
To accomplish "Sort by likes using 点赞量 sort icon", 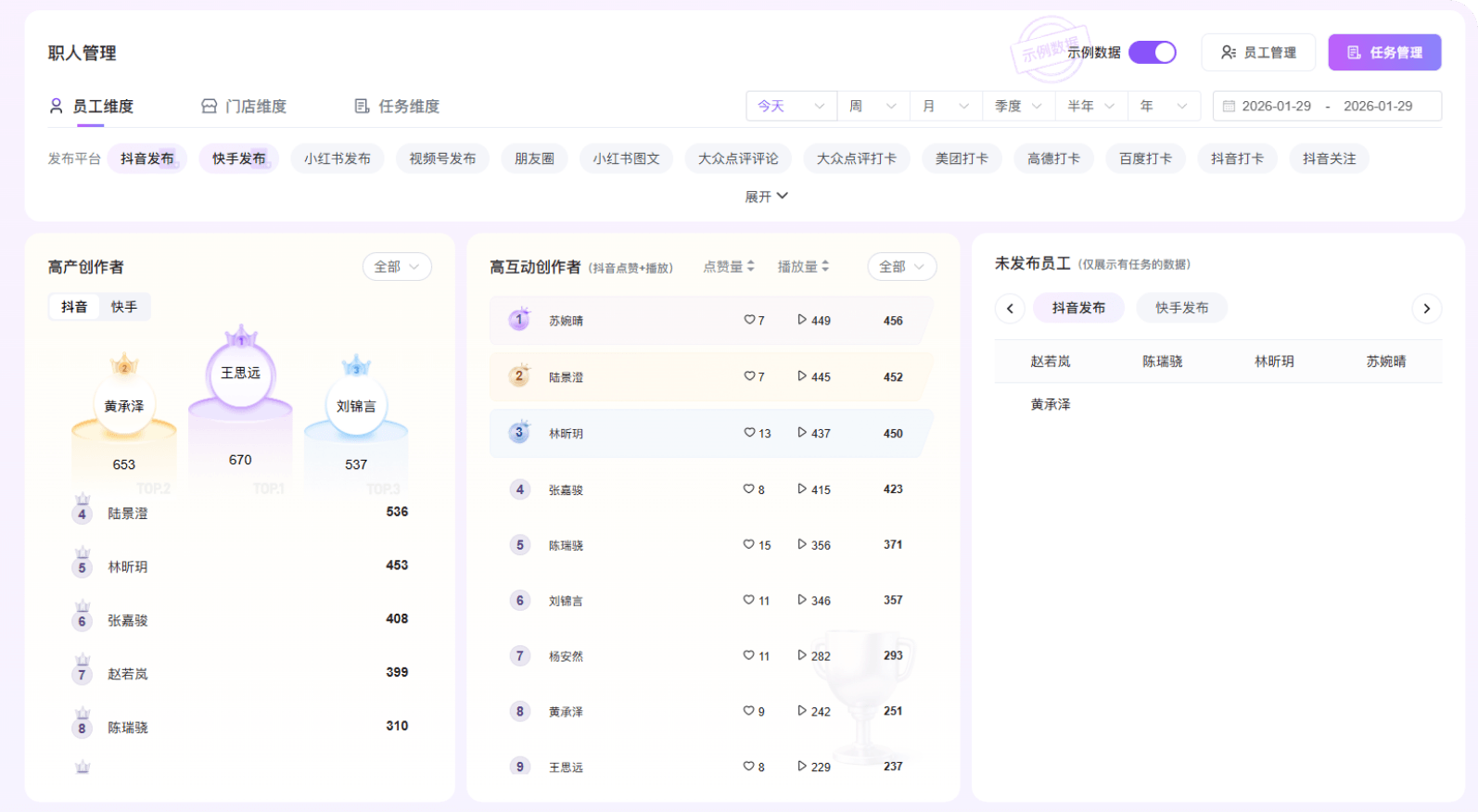I will tap(751, 267).
